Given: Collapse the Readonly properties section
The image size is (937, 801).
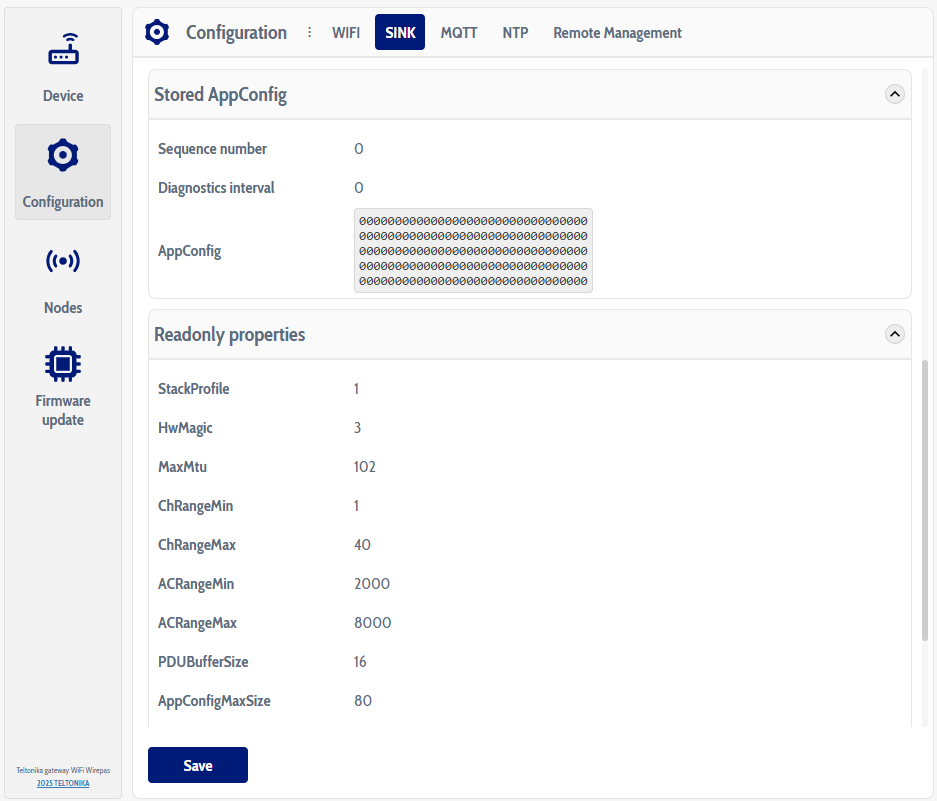Looking at the screenshot, I should point(895,334).
